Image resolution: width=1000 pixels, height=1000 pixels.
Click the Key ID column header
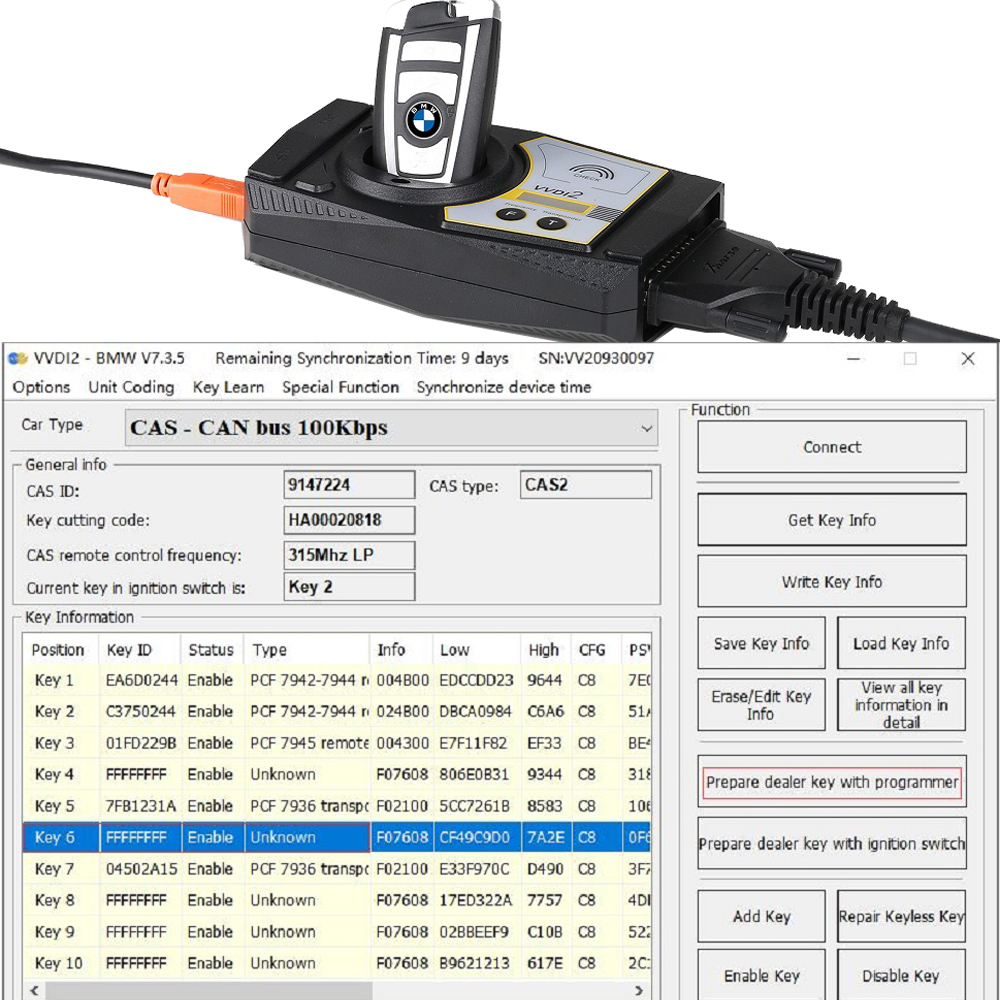(x=140, y=650)
